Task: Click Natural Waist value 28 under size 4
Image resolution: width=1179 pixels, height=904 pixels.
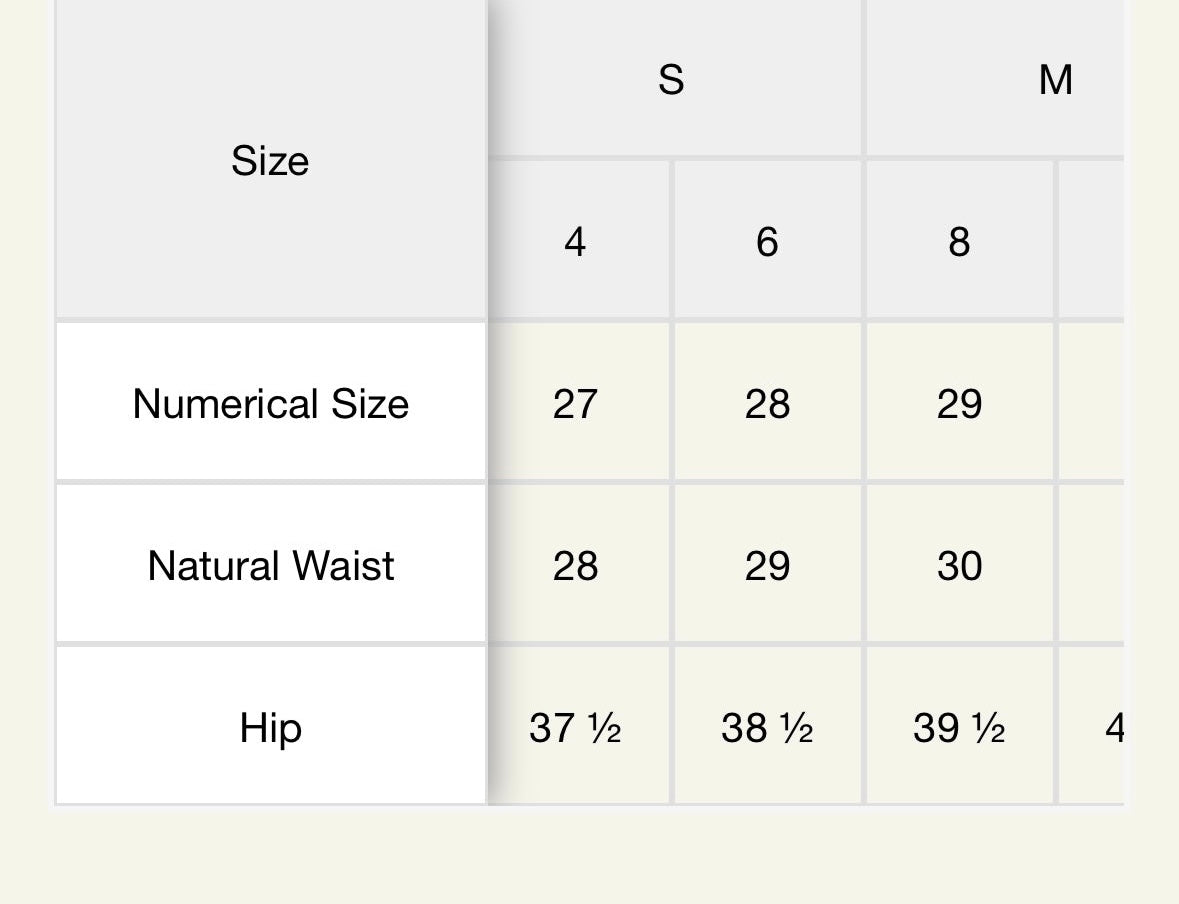Action: pyautogui.click(x=575, y=566)
